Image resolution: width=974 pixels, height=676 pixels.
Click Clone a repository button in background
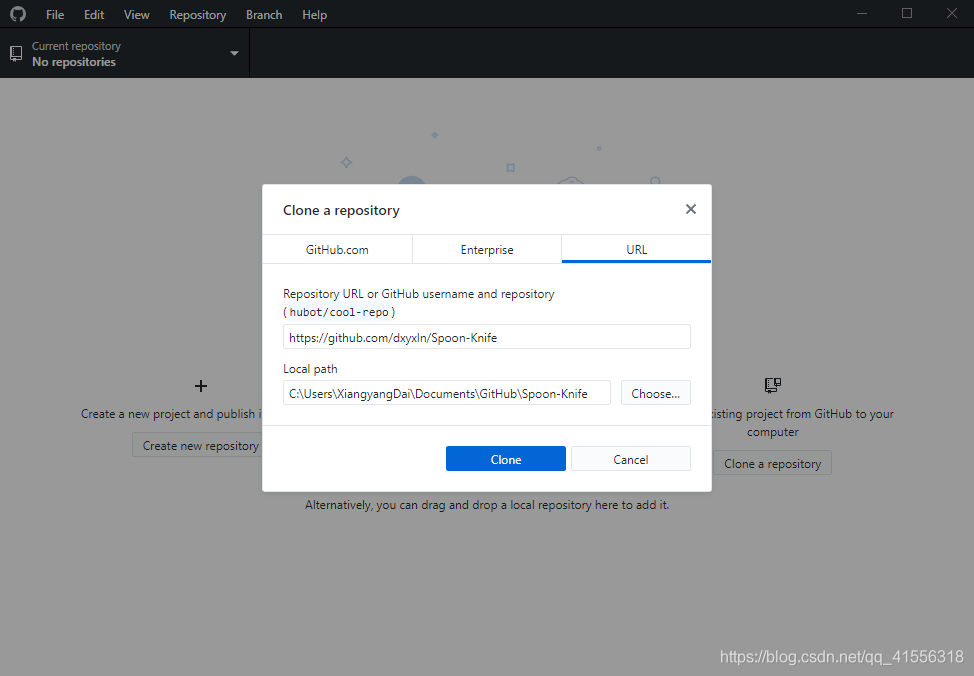point(772,464)
